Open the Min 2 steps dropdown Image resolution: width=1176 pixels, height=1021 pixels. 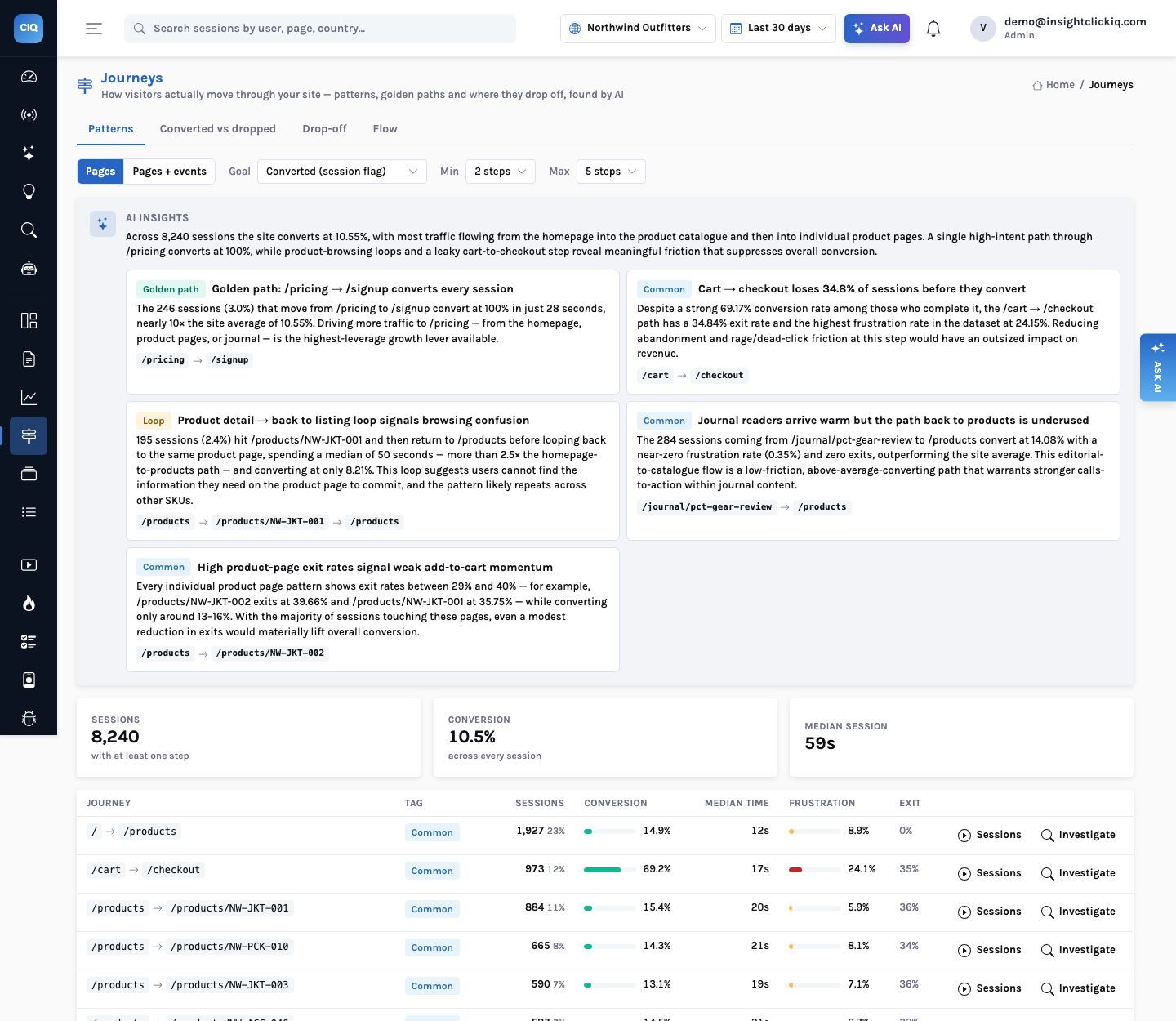(x=501, y=172)
